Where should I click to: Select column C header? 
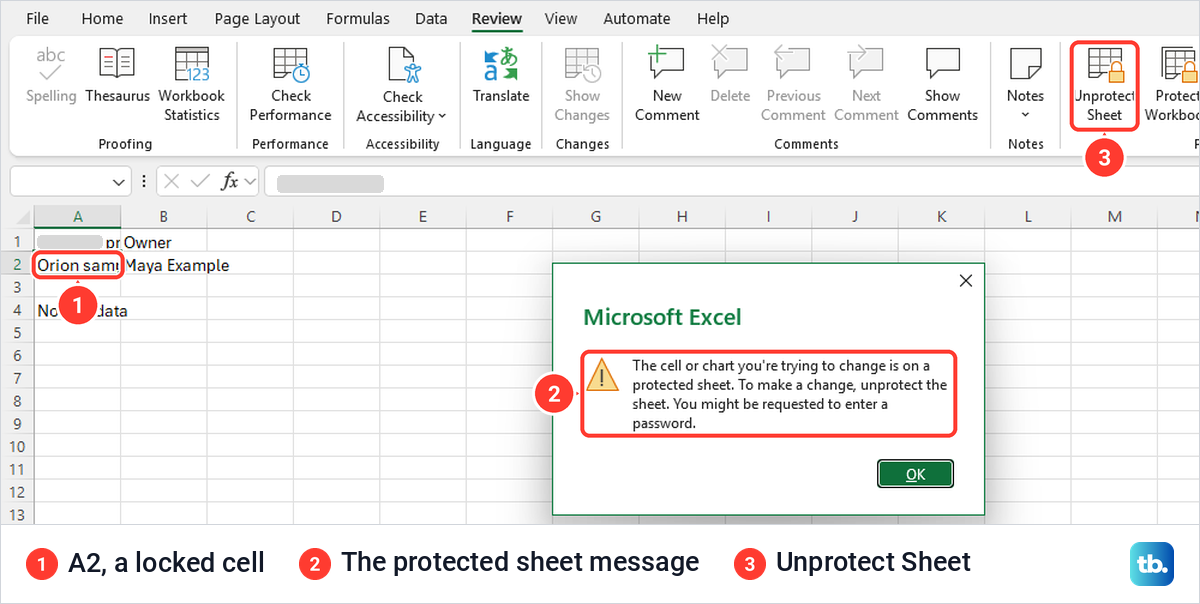pyautogui.click(x=250, y=216)
